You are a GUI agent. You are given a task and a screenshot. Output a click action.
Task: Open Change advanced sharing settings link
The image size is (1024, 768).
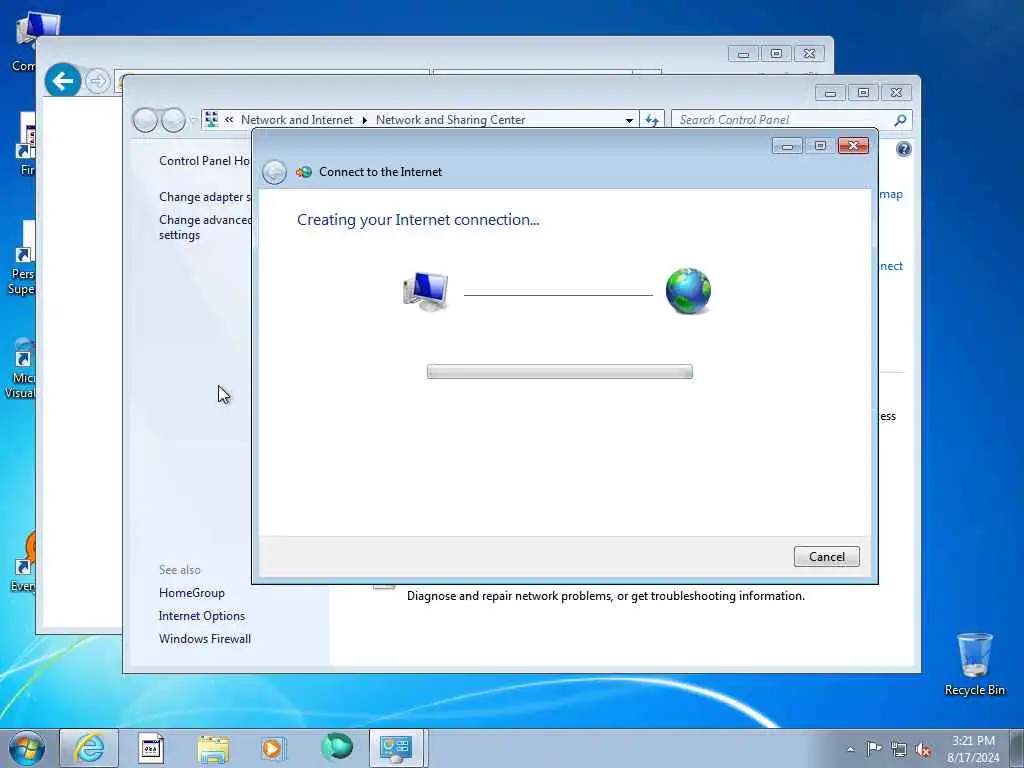pyautogui.click(x=205, y=227)
